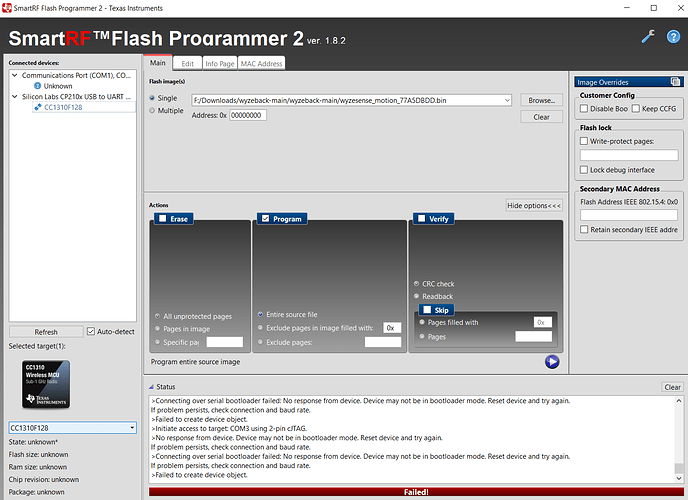Screen dimensions: 688x500
Task: Check the Disable Boo checkbox
Action: pos(584,108)
